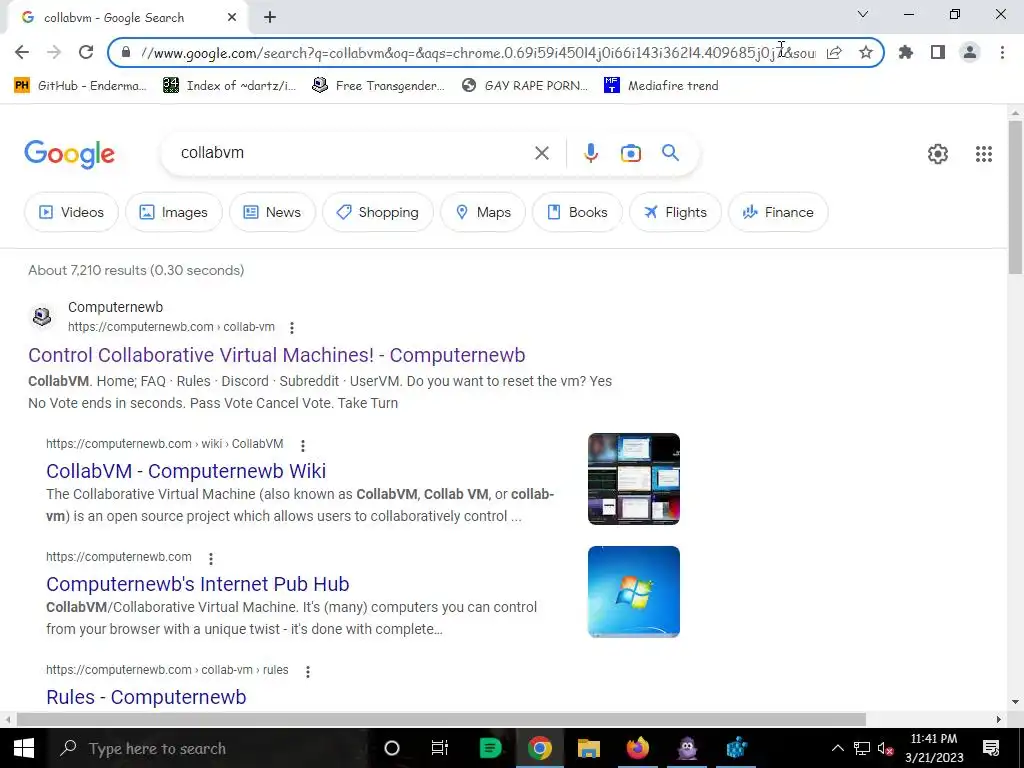The height and width of the screenshot is (768, 1024).
Task: Open the Windows Start menu
Action: pos(23,748)
